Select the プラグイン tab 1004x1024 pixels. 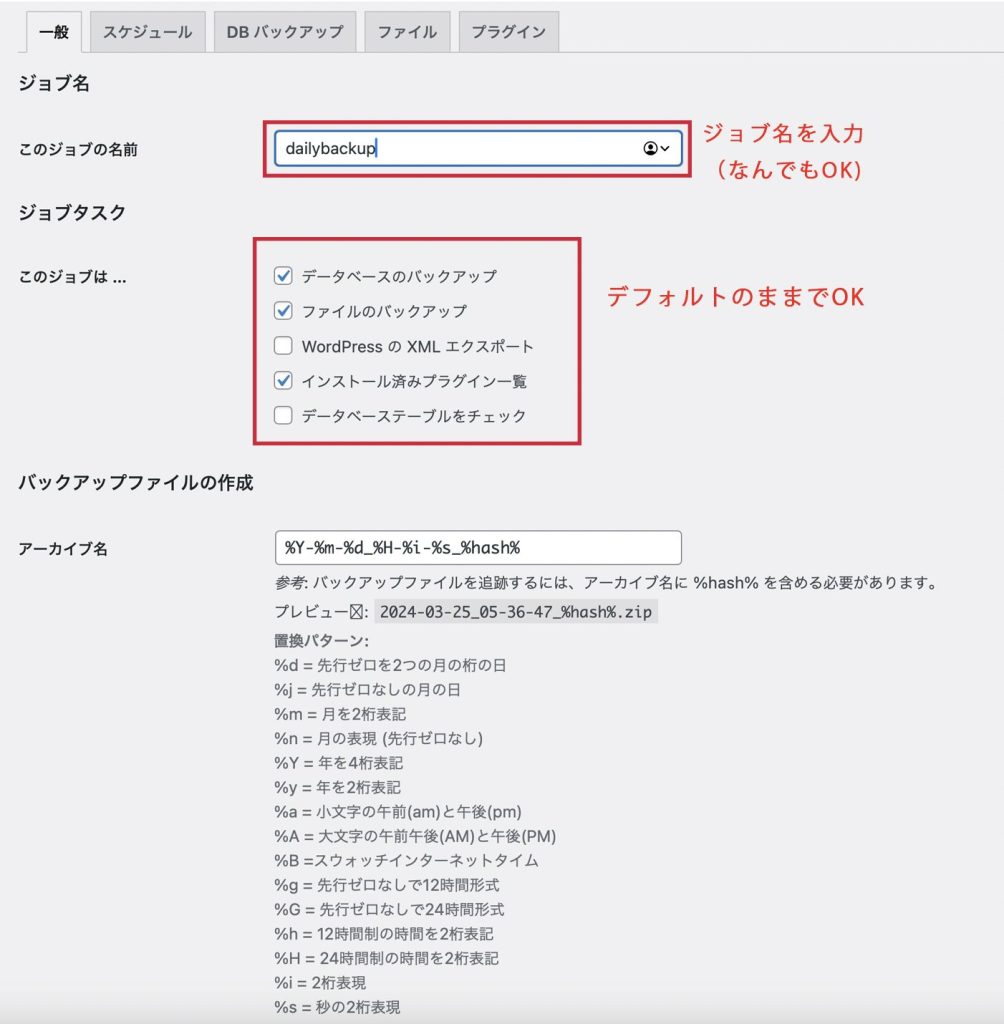[x=508, y=32]
